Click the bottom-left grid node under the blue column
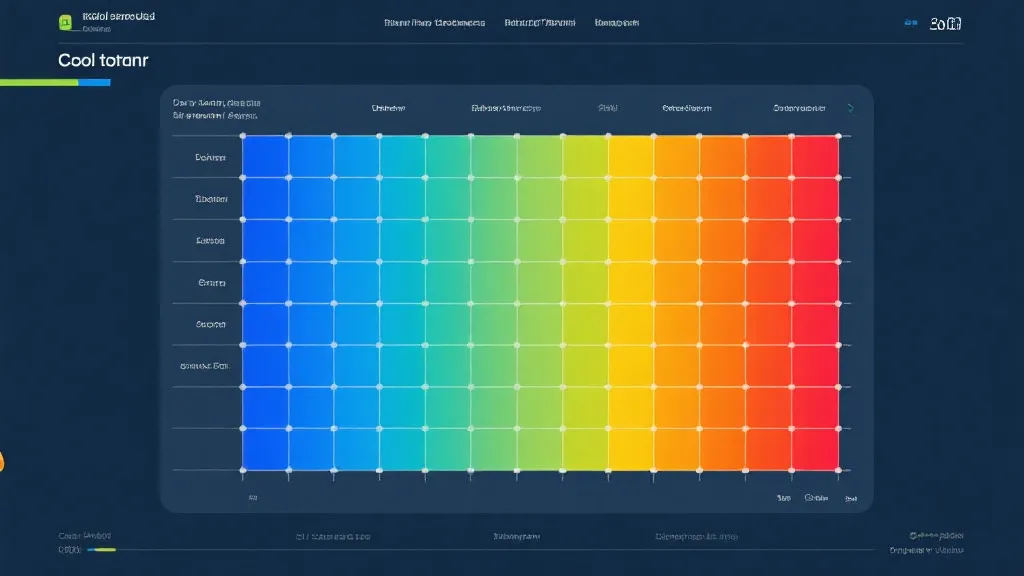The image size is (1024, 576). click(x=243, y=469)
